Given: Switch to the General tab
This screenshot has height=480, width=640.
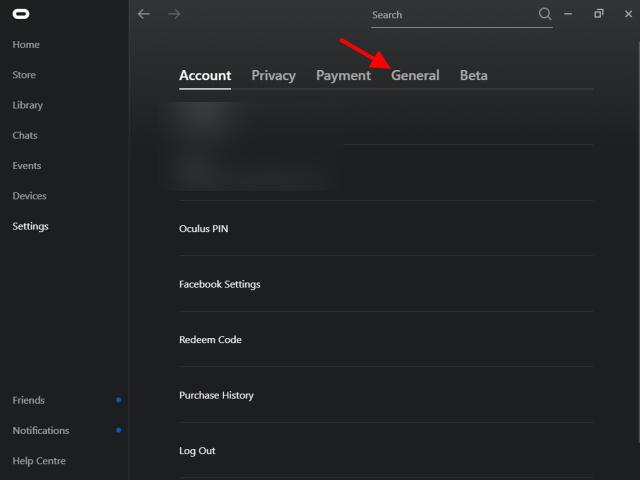Looking at the screenshot, I should pos(415,76).
